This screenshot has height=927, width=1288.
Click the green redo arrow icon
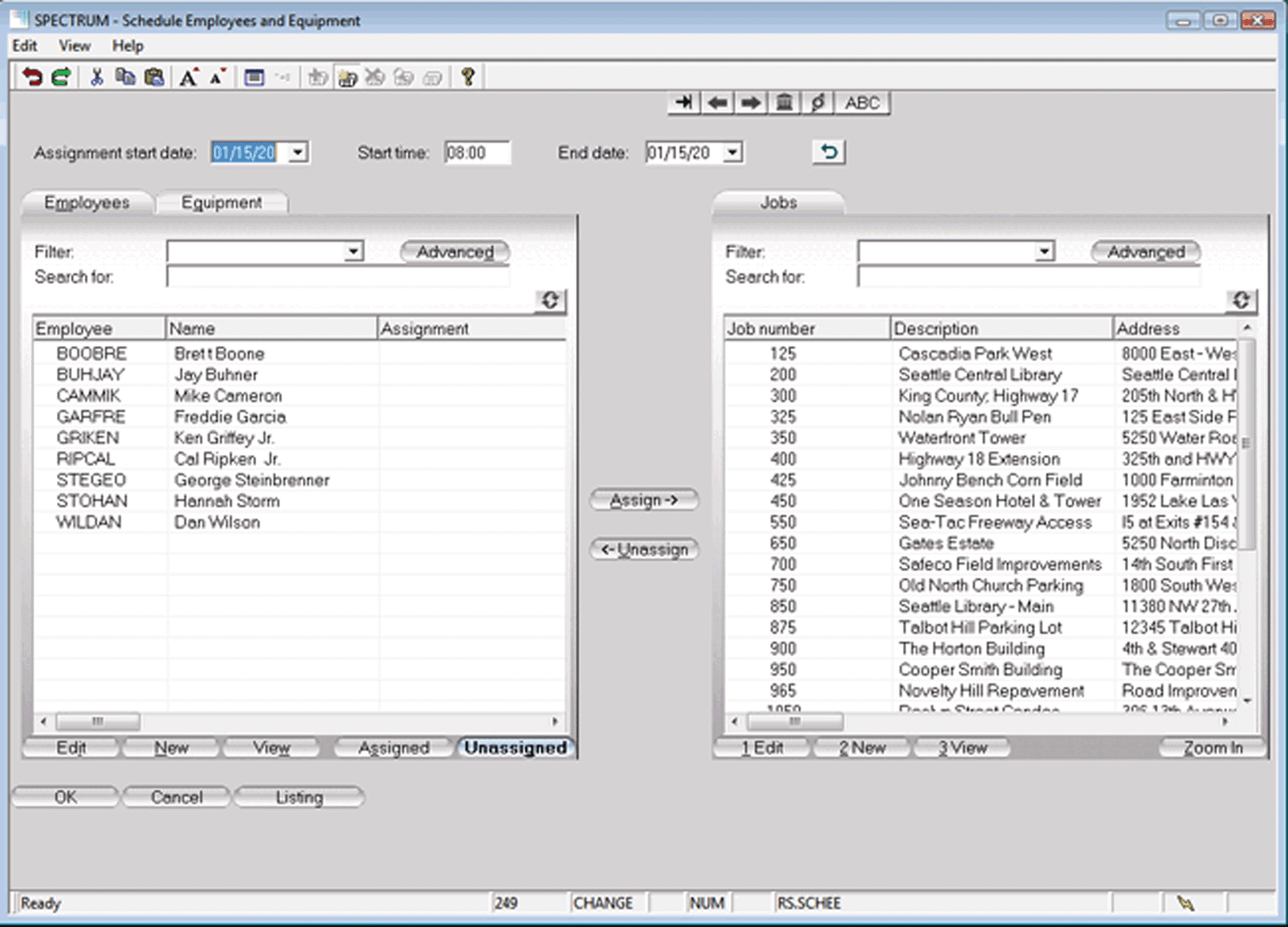(61, 77)
